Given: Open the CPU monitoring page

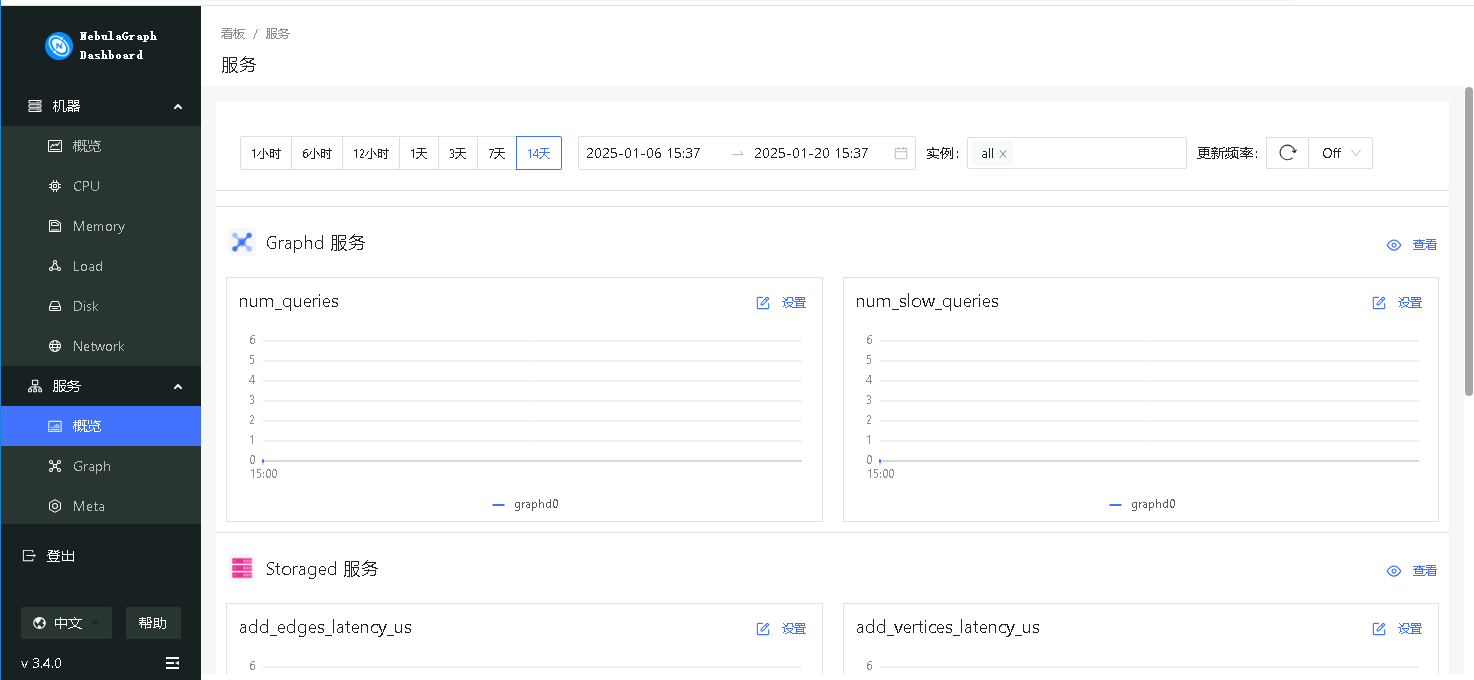Looking at the screenshot, I should tap(100, 186).
